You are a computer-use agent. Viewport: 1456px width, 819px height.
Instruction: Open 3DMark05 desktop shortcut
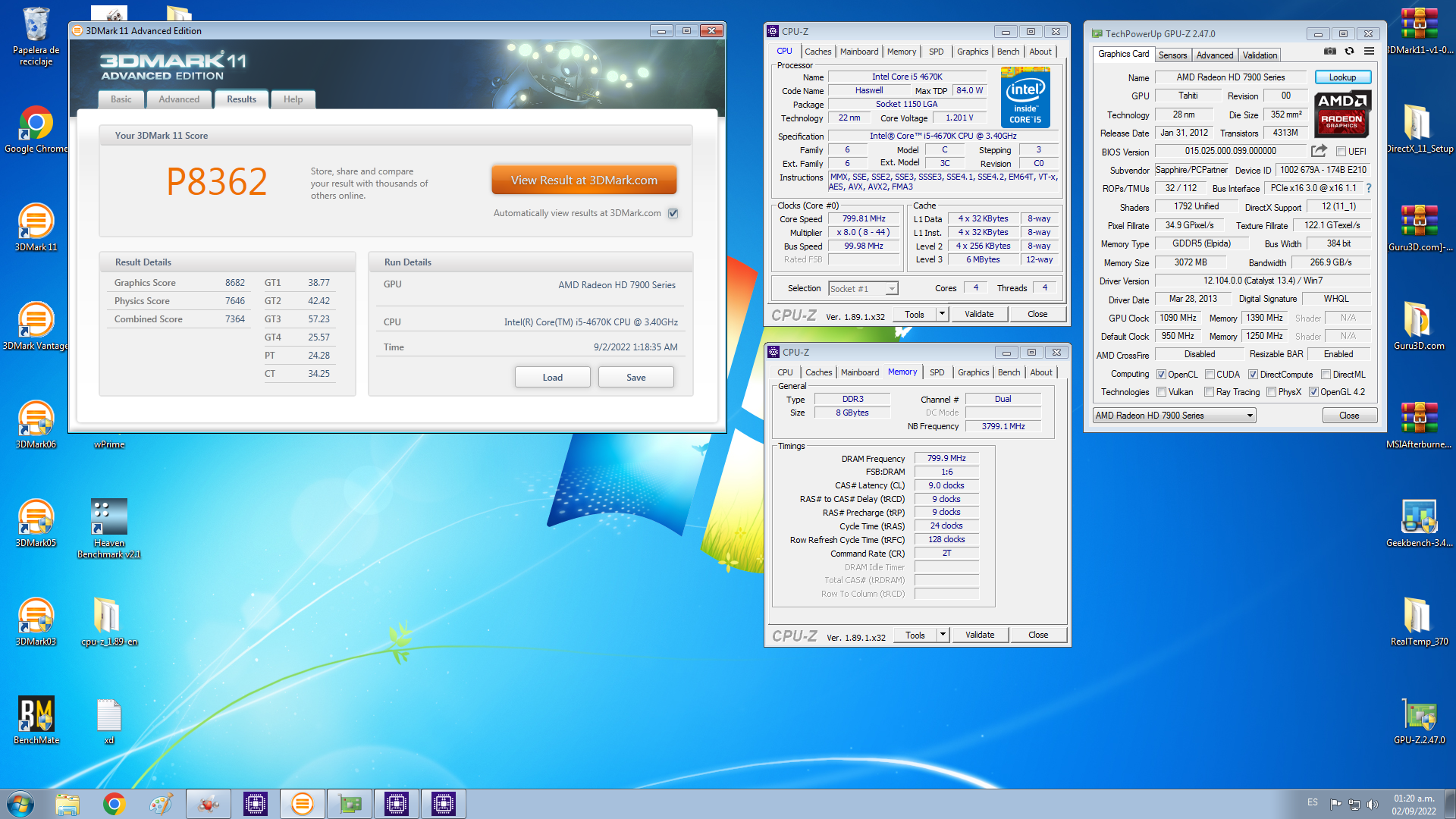point(36,523)
